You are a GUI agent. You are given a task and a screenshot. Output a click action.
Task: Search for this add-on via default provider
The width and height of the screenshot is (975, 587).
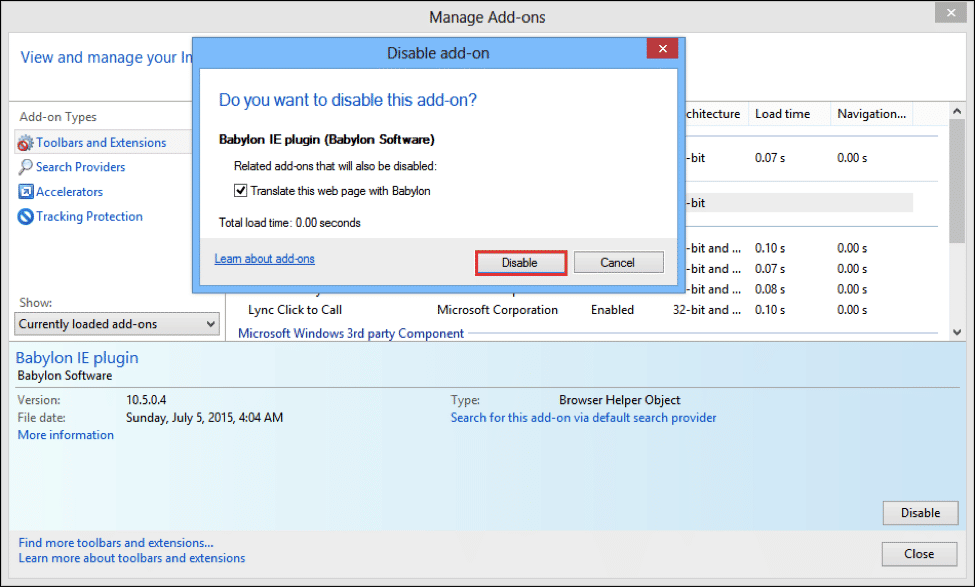583,418
